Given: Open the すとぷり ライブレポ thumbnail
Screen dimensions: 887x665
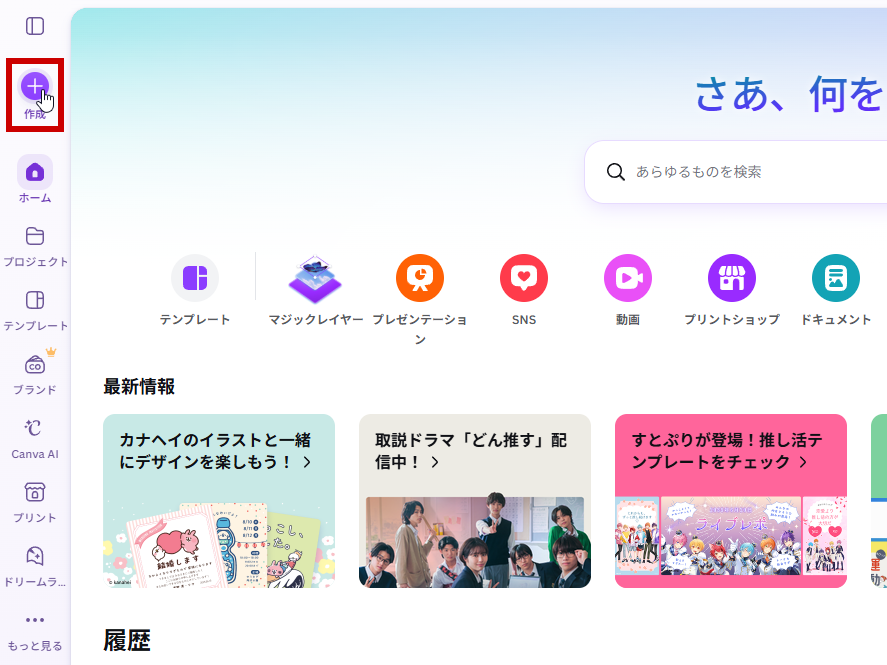Looking at the screenshot, I should pyautogui.click(x=731, y=536).
